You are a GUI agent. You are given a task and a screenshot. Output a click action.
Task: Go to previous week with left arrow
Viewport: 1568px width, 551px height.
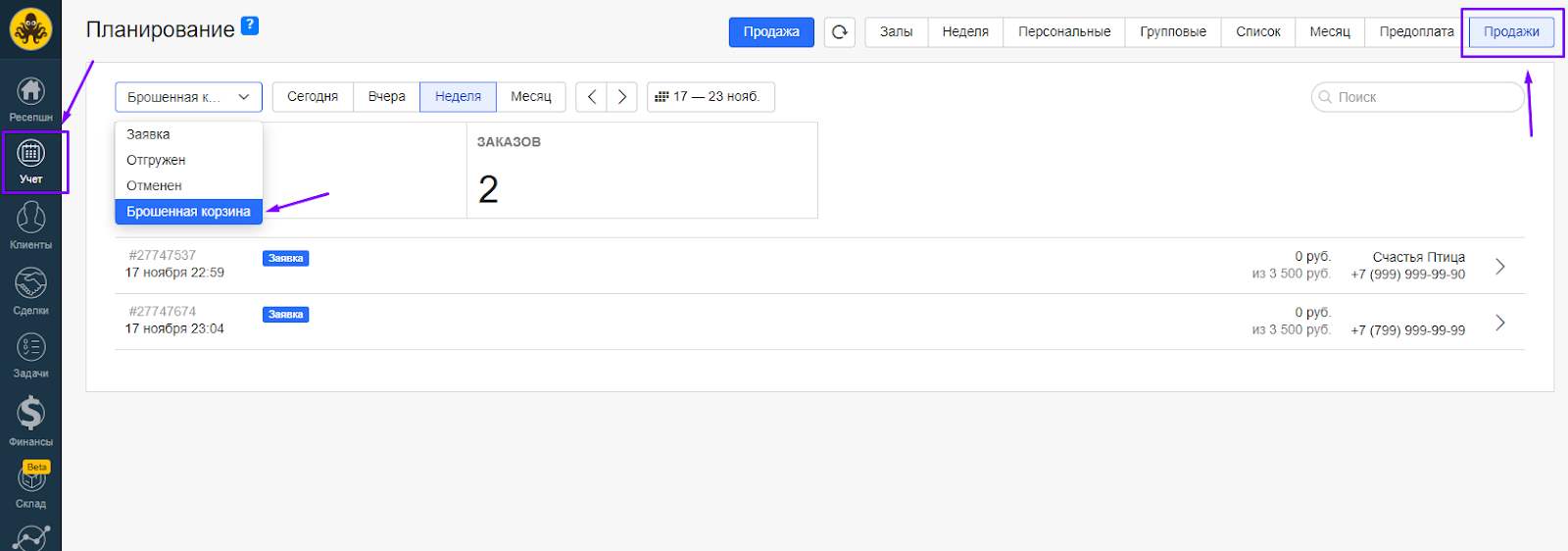592,97
